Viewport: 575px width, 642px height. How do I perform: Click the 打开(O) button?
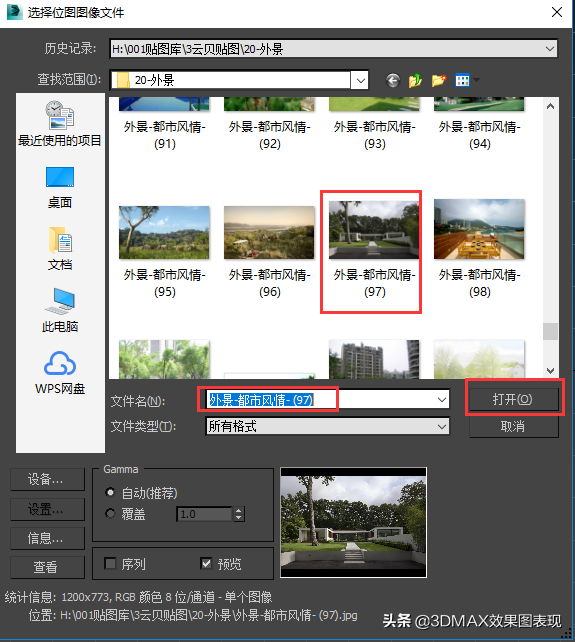tap(512, 399)
